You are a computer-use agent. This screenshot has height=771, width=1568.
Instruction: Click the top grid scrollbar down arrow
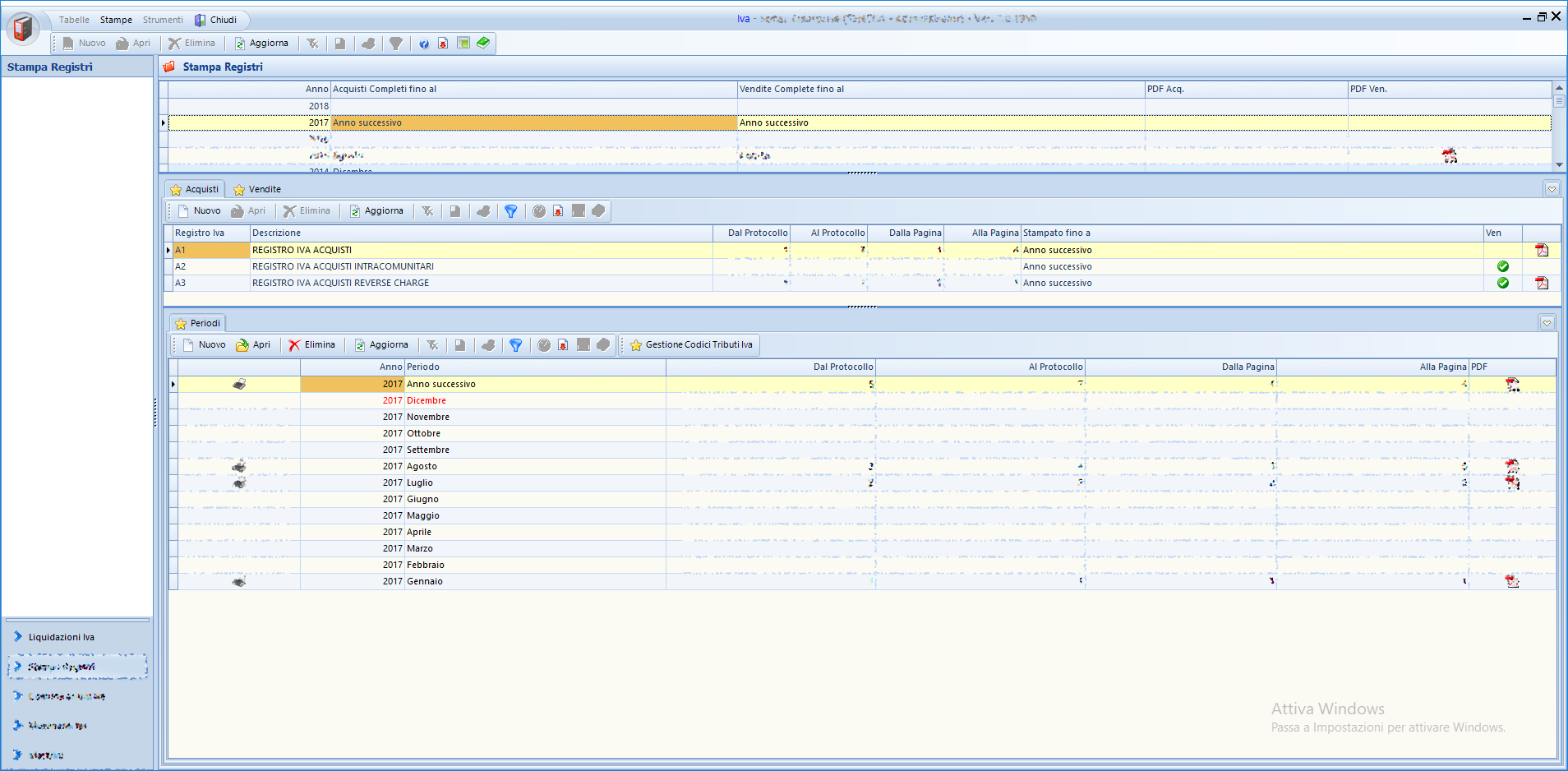pos(1559,164)
